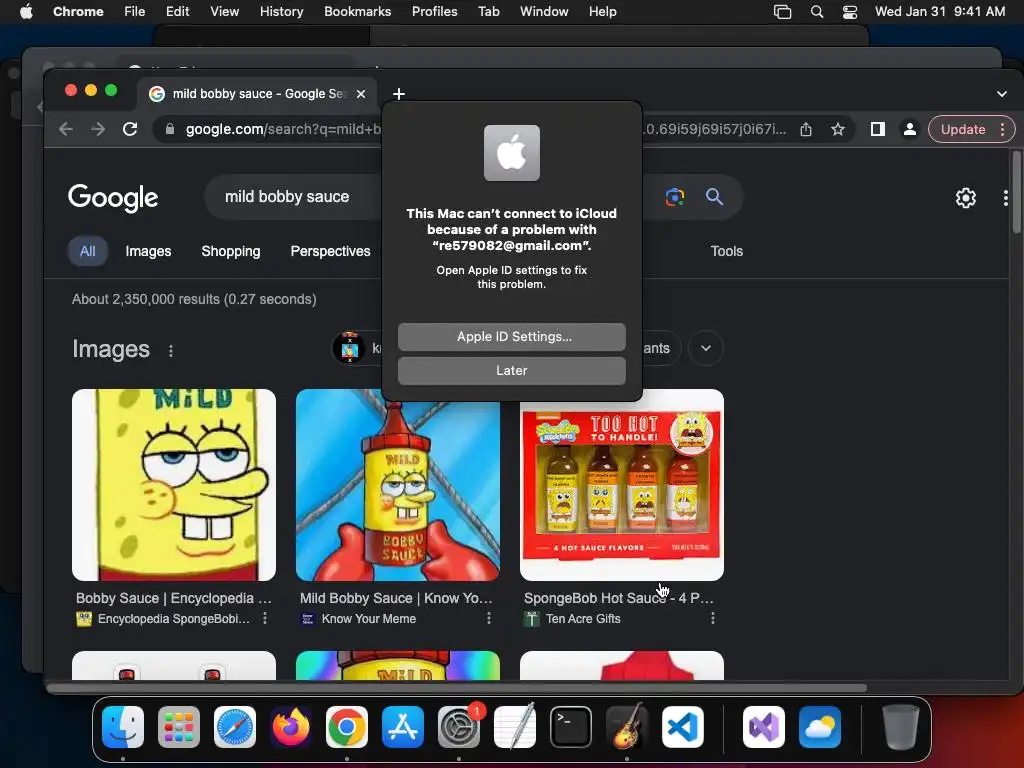
Task: Launch Firefox from the Dock
Action: [291, 727]
